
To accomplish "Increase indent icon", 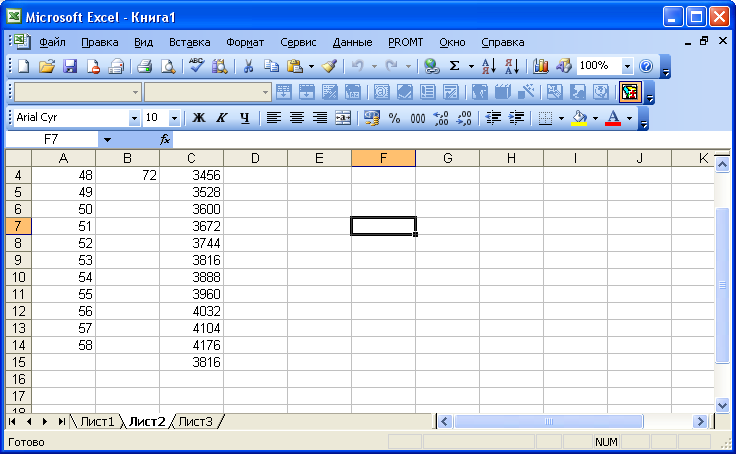I will (516, 117).
